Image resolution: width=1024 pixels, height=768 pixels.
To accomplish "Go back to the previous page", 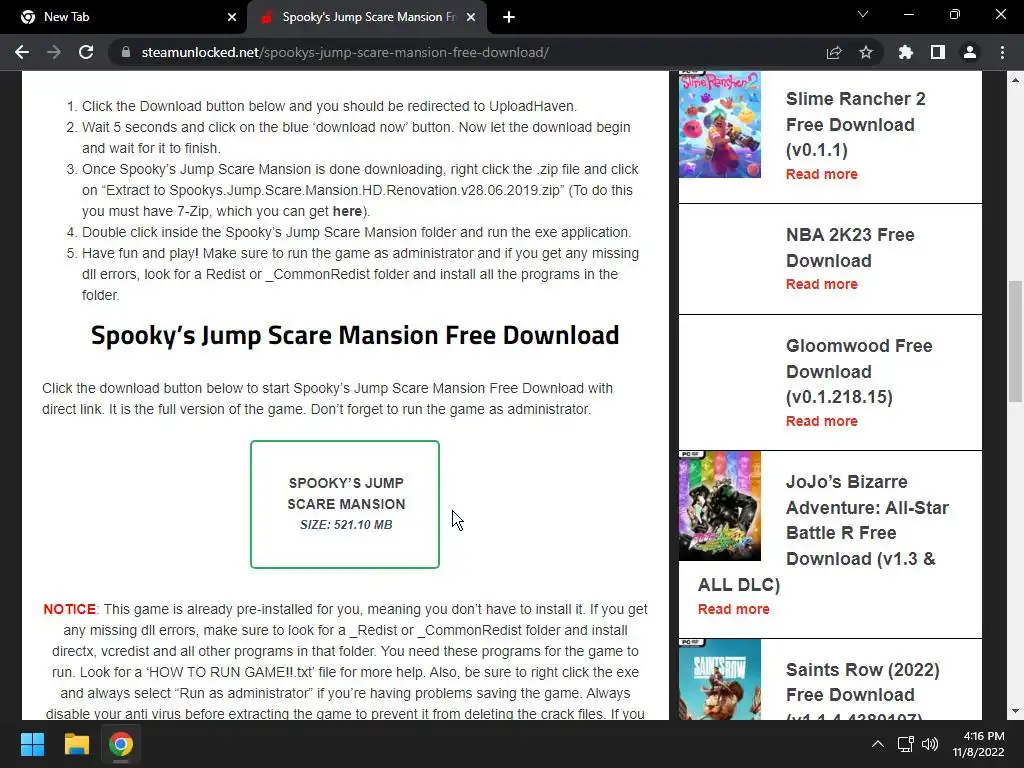I will (x=22, y=52).
